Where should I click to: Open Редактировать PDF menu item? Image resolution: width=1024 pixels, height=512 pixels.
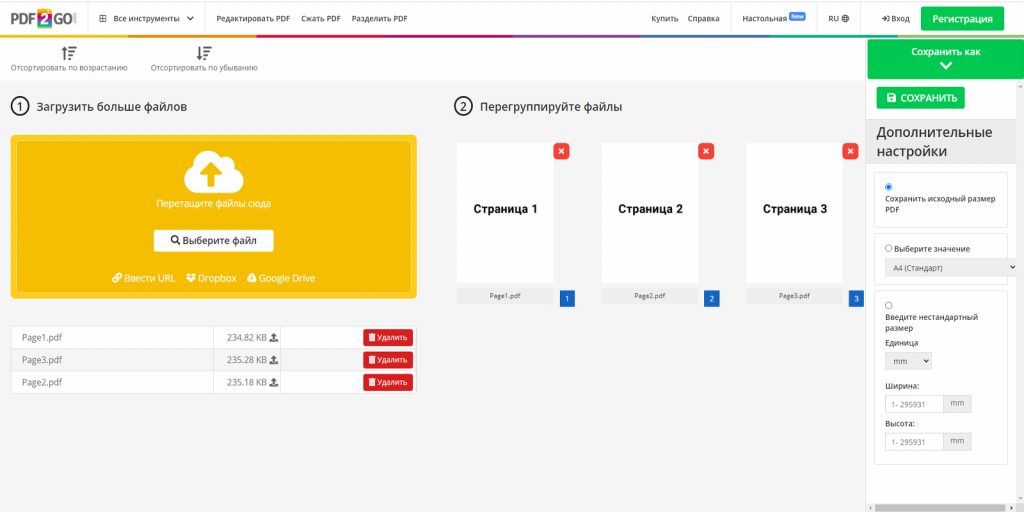click(253, 19)
